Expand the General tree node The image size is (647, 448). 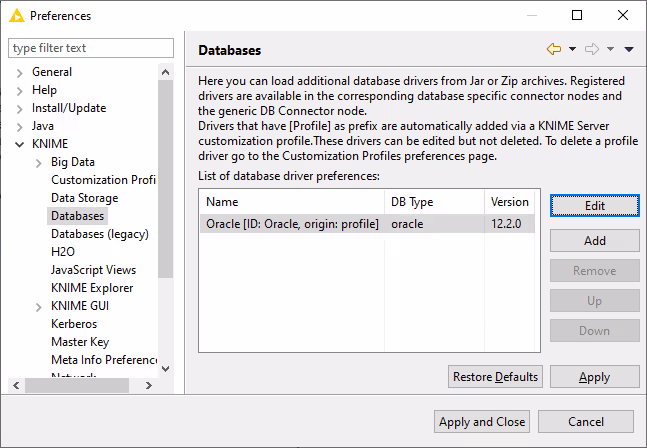(19, 72)
